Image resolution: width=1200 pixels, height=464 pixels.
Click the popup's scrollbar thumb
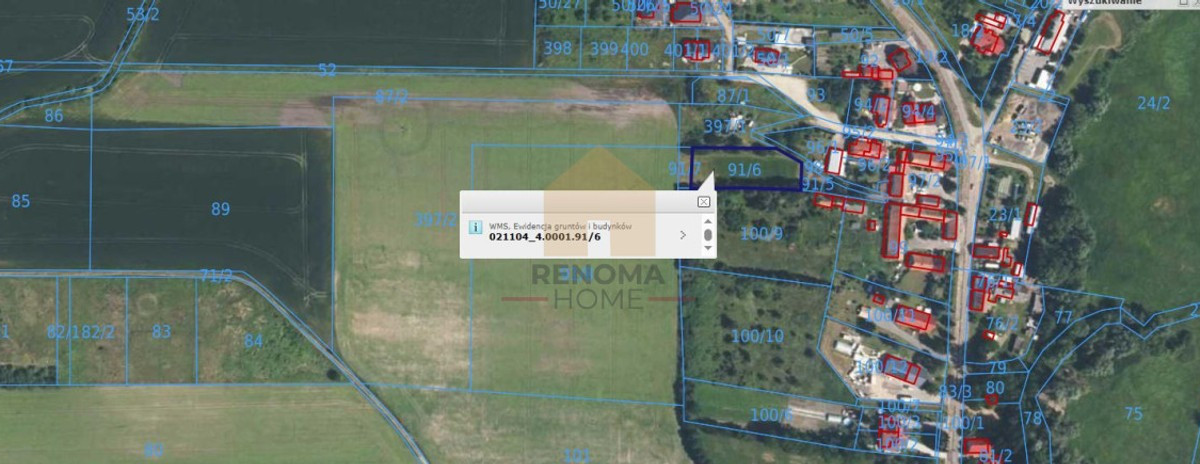coord(708,236)
